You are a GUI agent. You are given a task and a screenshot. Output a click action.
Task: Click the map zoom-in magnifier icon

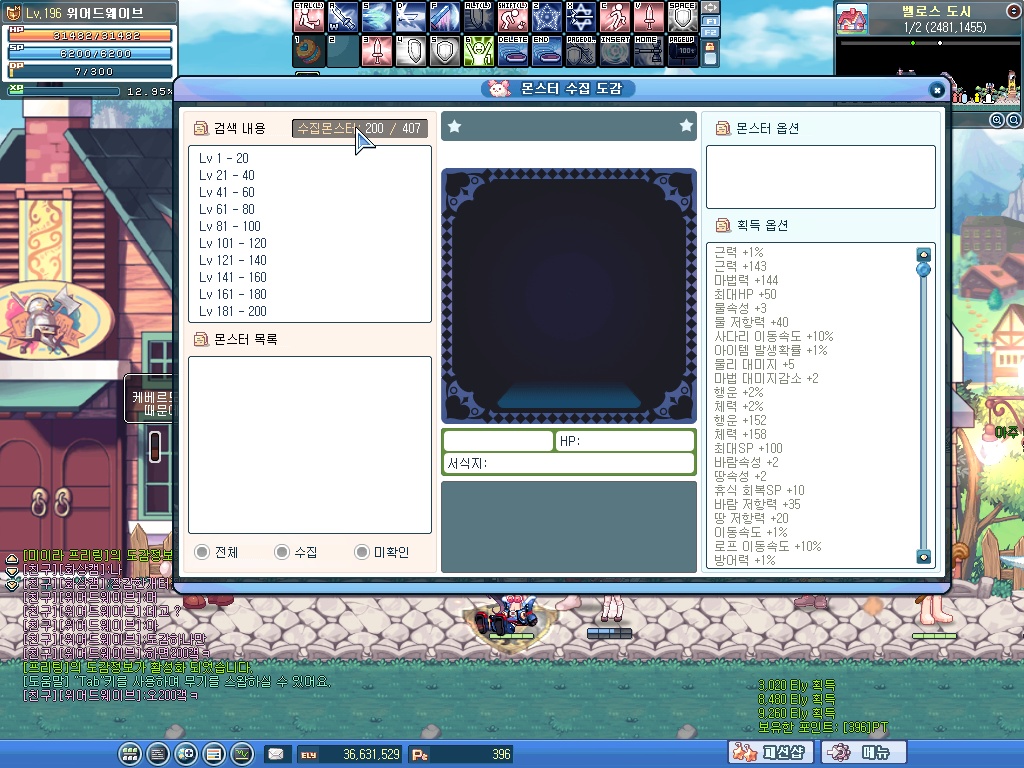coord(996,120)
